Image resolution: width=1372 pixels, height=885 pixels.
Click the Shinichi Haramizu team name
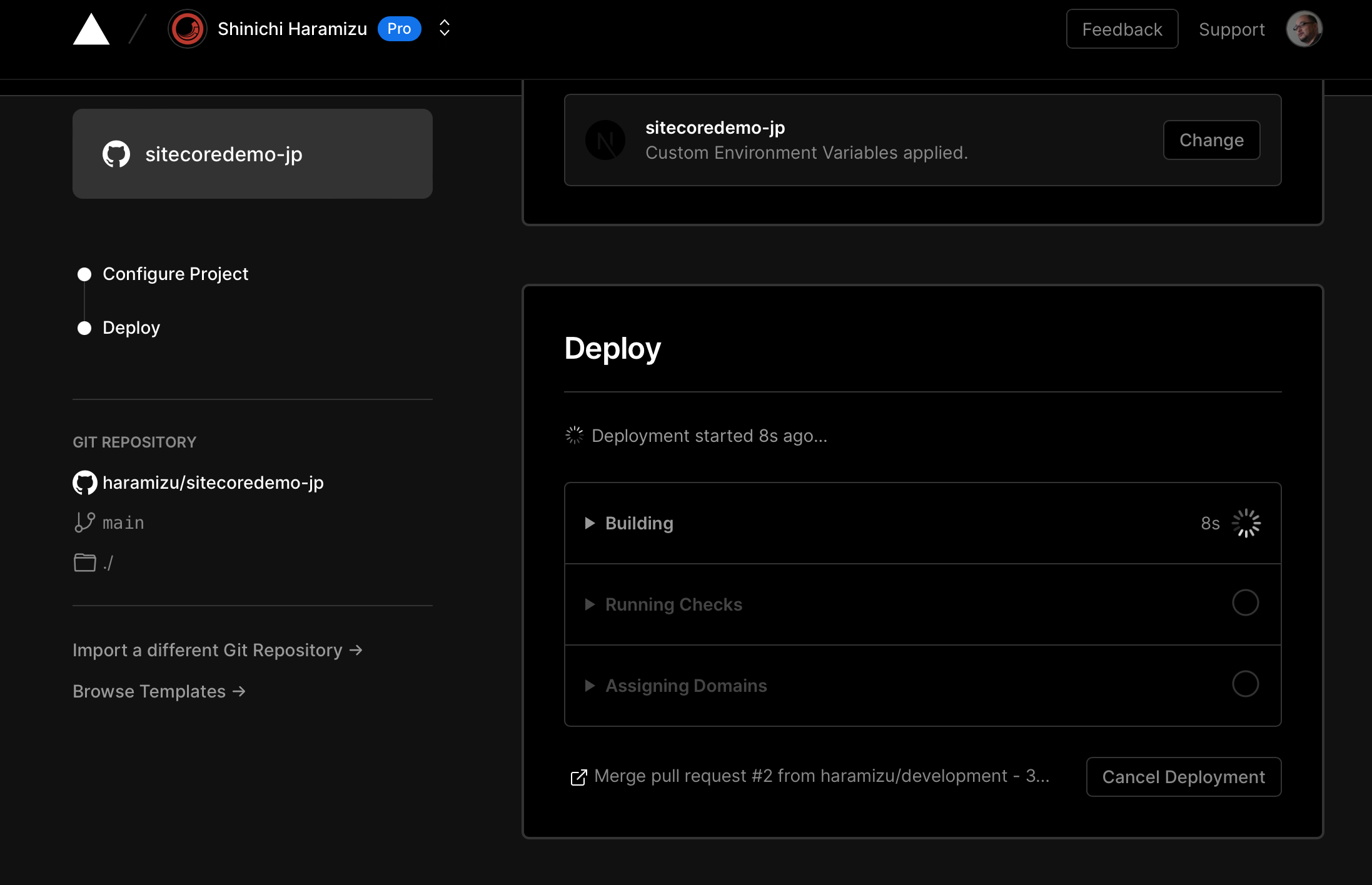click(292, 29)
